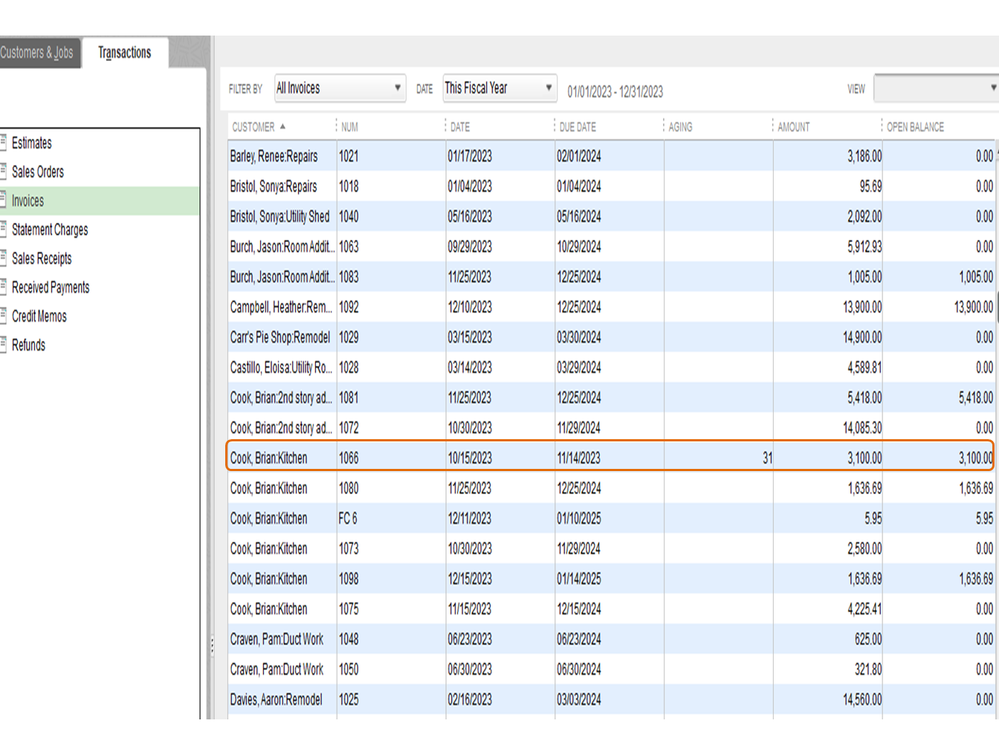The height and width of the screenshot is (749, 999).
Task: Select the Transactions tab
Action: (x=125, y=53)
